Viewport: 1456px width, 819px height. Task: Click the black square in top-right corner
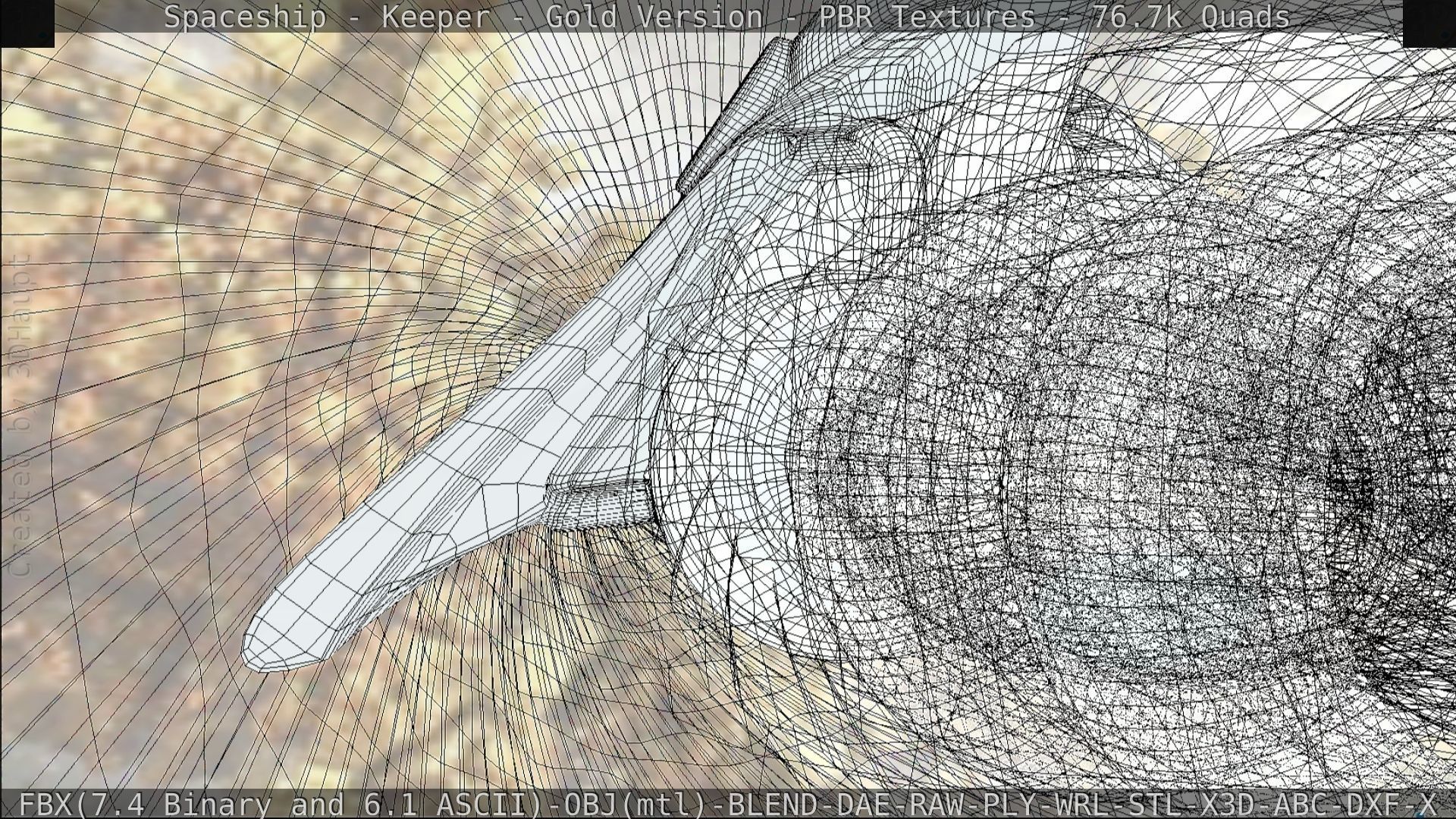tap(1429, 23)
